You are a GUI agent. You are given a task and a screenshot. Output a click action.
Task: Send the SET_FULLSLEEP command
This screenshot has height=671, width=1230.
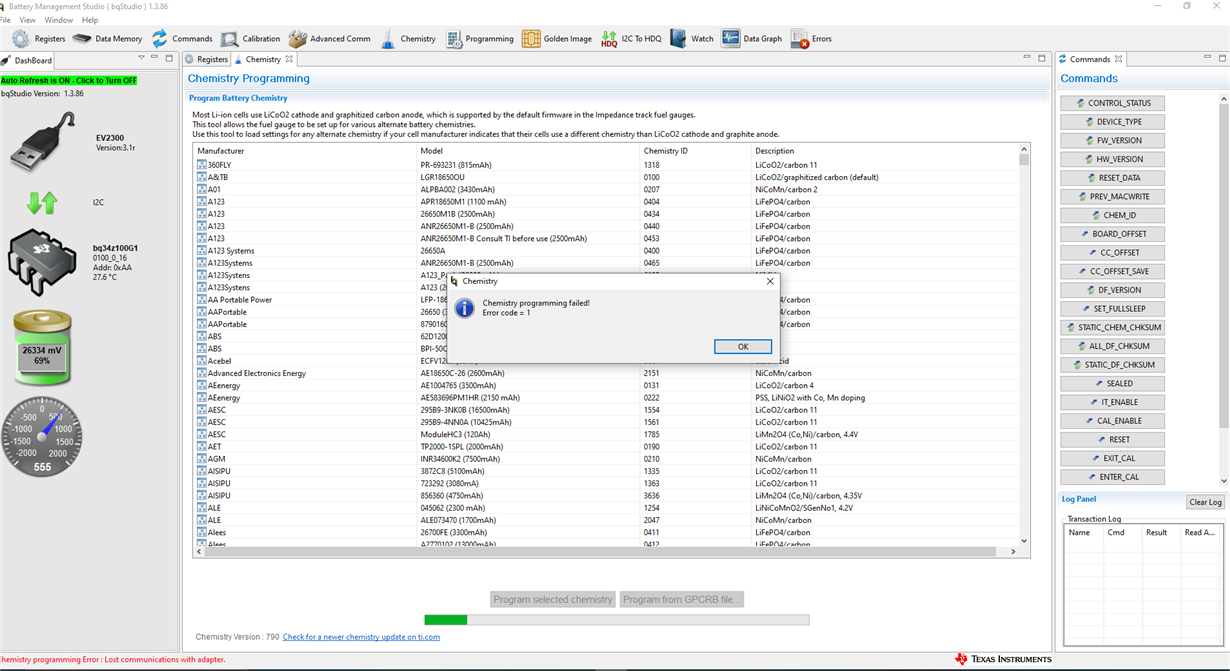tap(1112, 309)
